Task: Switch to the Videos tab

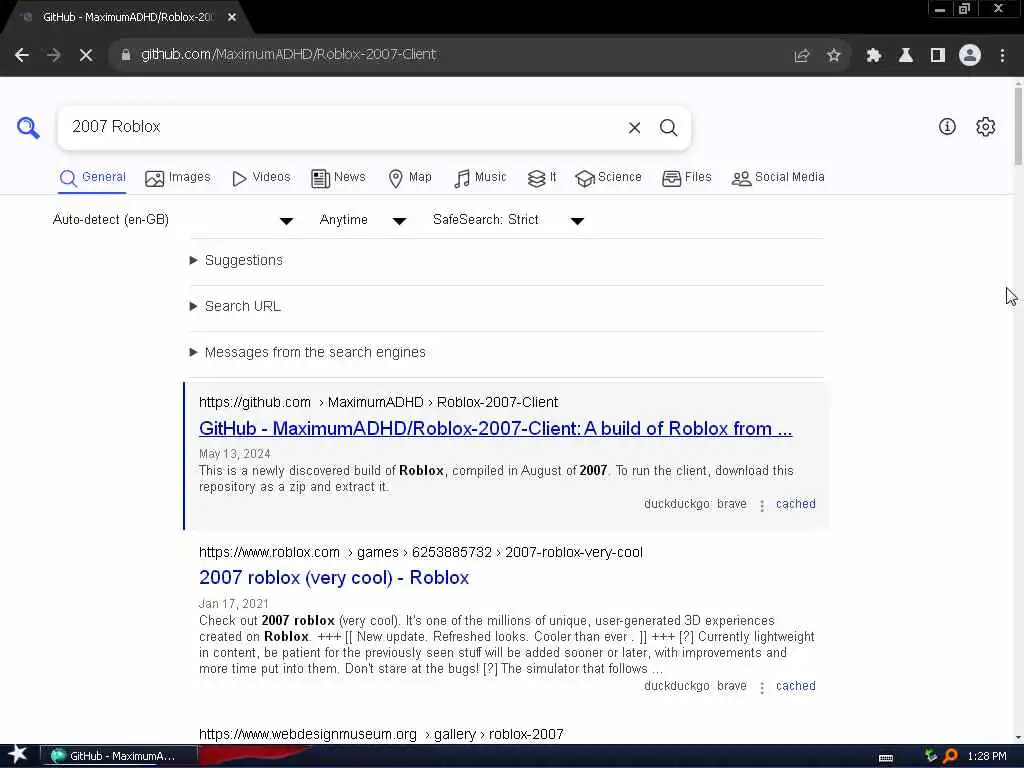Action: (261, 178)
